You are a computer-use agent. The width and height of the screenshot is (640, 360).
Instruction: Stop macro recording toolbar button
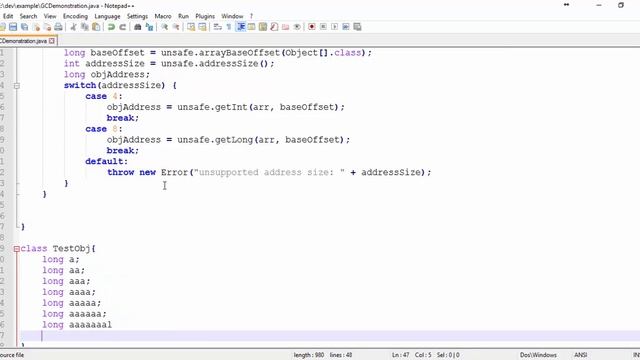coord(323,27)
